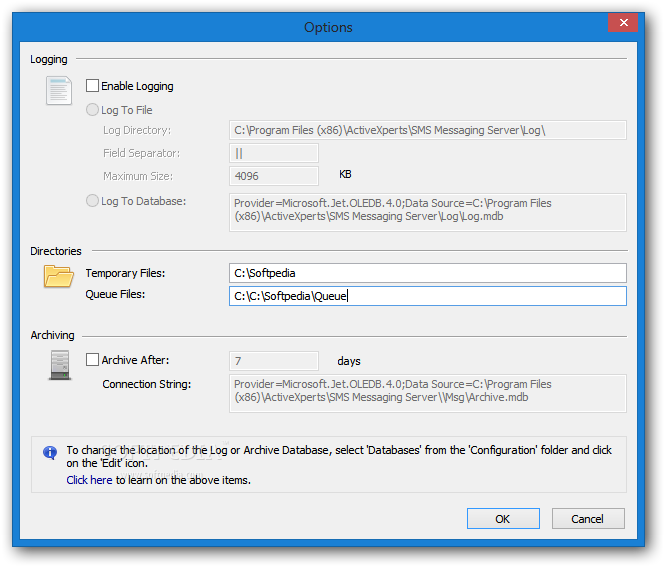Click the Connection String label
The width and height of the screenshot is (665, 567).
tap(147, 384)
